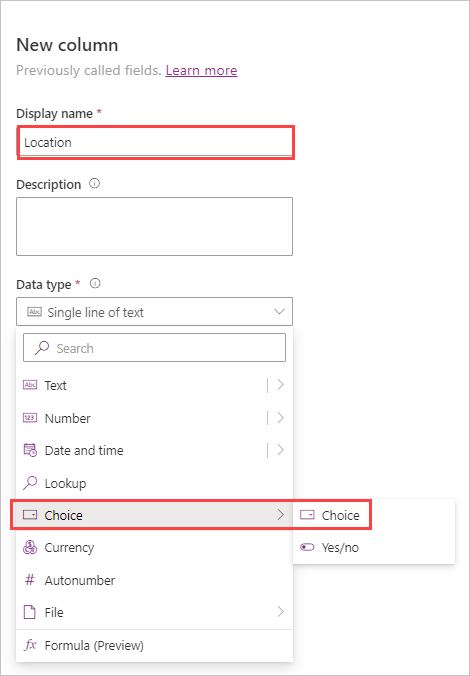This screenshot has height=676, width=470.
Task: Click the Number 123 icon
Action: point(30,418)
